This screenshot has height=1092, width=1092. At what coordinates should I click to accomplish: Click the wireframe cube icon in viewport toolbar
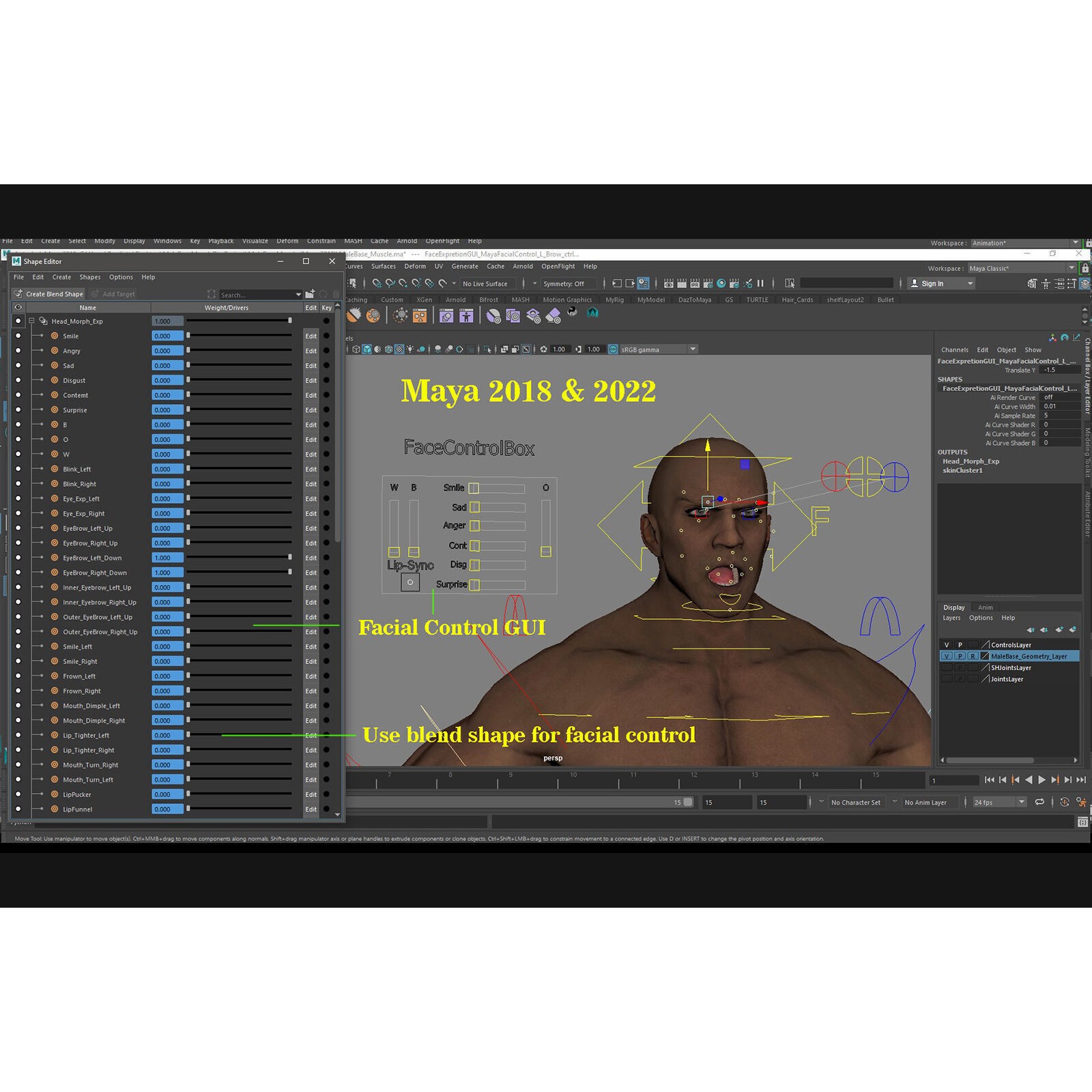point(356,349)
